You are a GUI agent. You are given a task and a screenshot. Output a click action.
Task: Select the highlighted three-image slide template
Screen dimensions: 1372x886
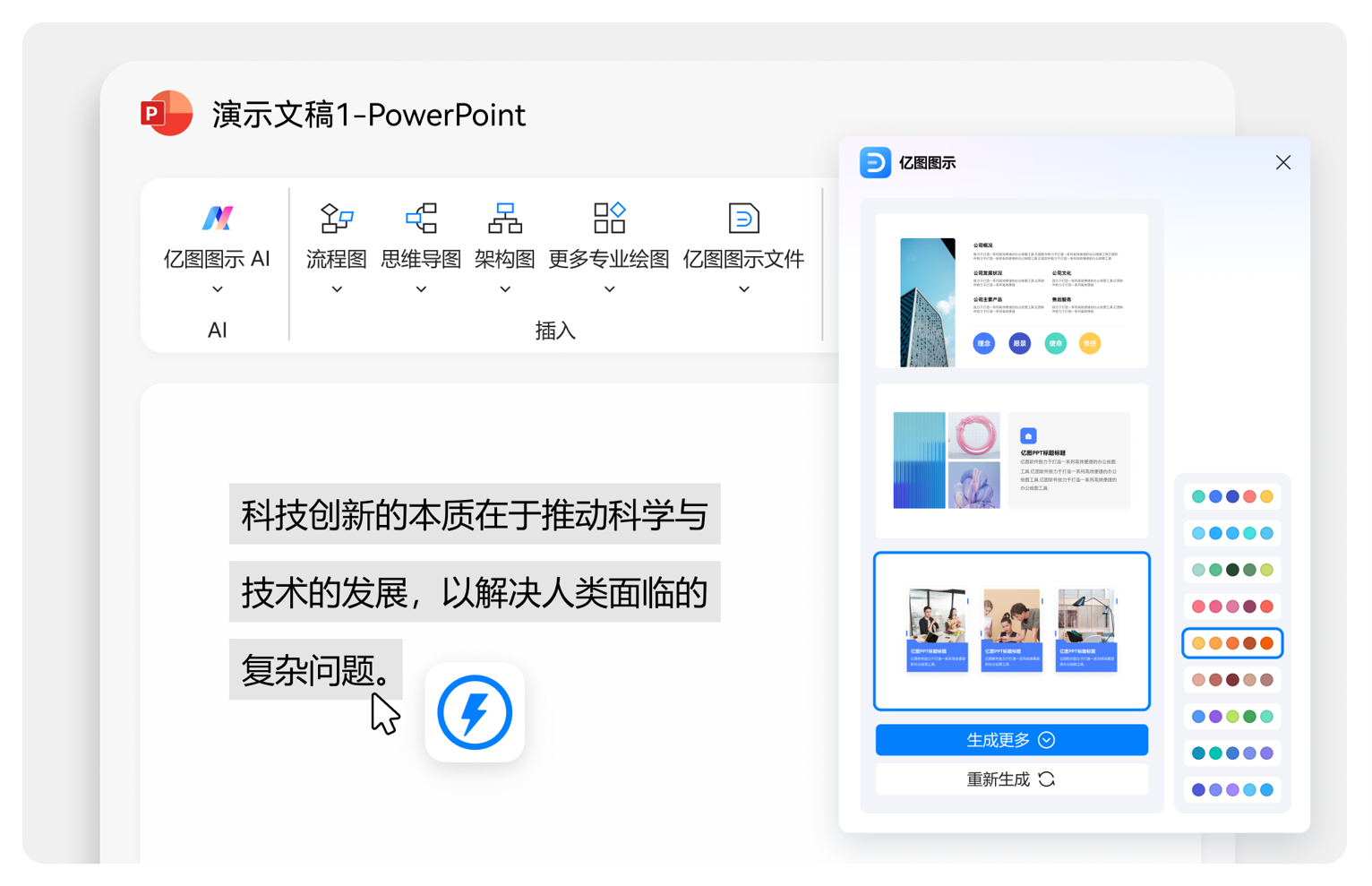coord(1011,630)
